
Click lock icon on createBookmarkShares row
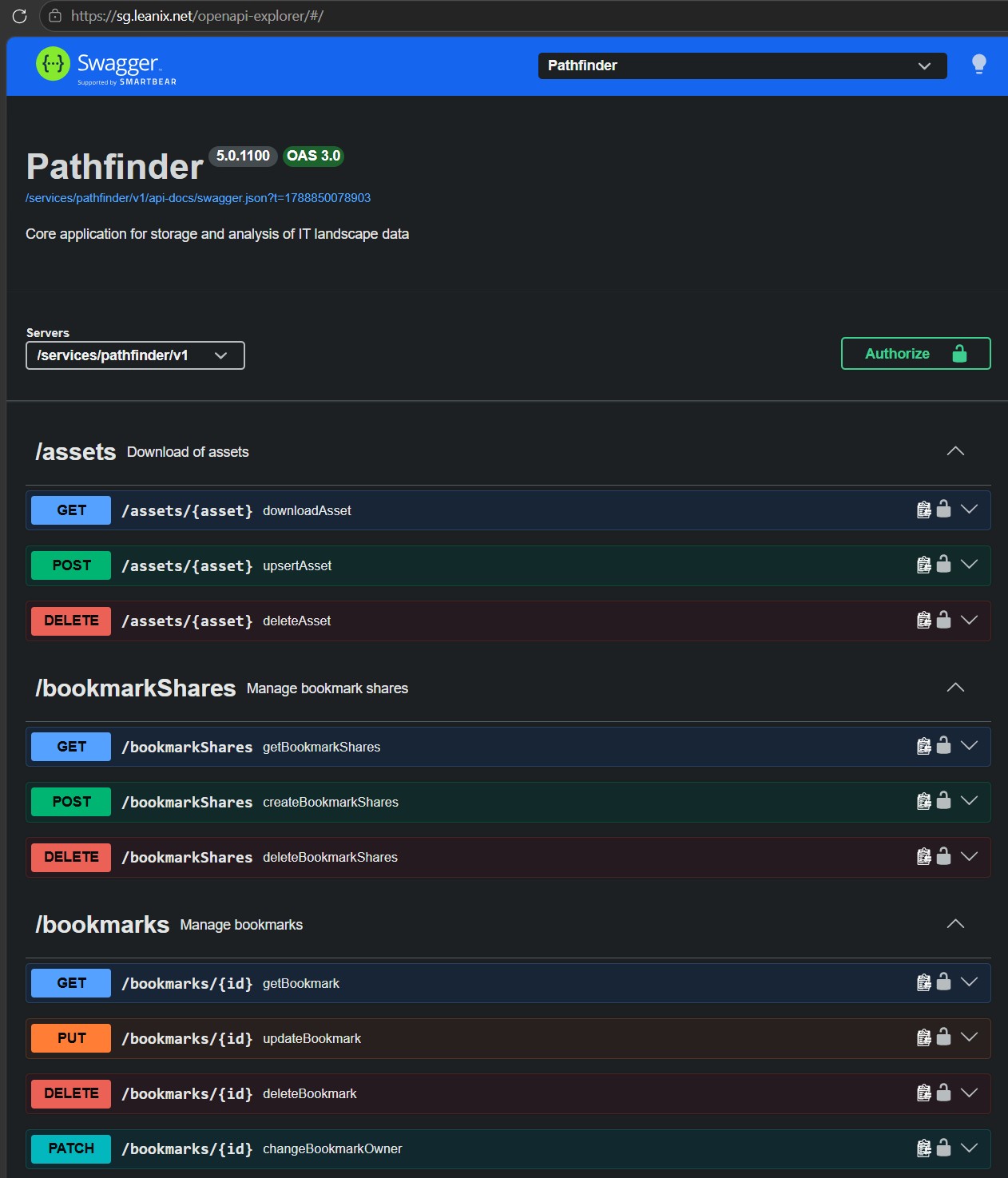[943, 800]
